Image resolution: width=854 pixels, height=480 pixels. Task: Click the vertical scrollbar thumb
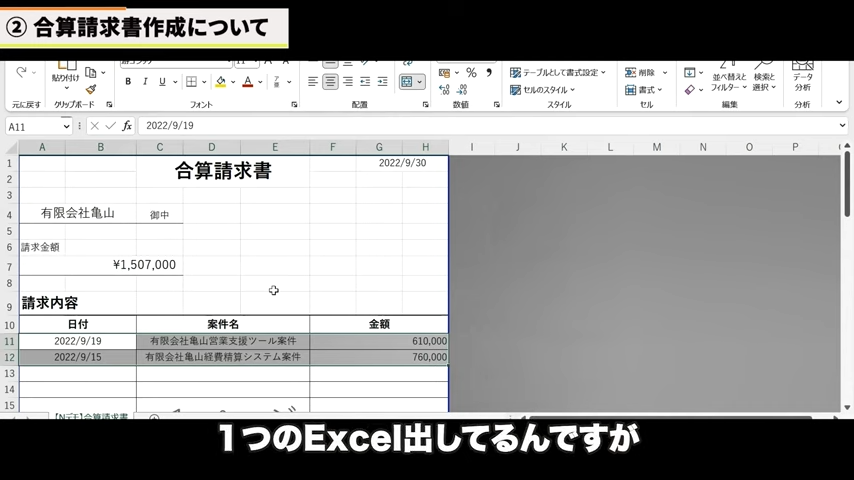click(x=847, y=185)
